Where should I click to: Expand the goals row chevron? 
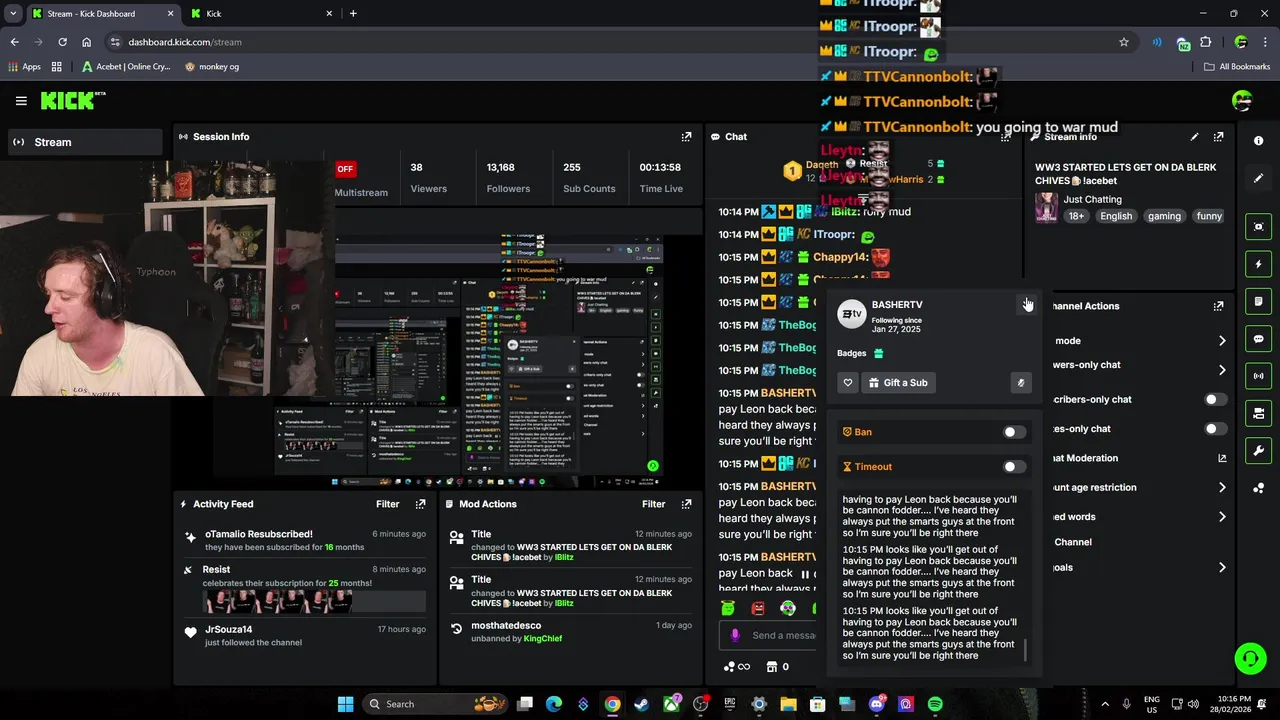click(x=1222, y=567)
